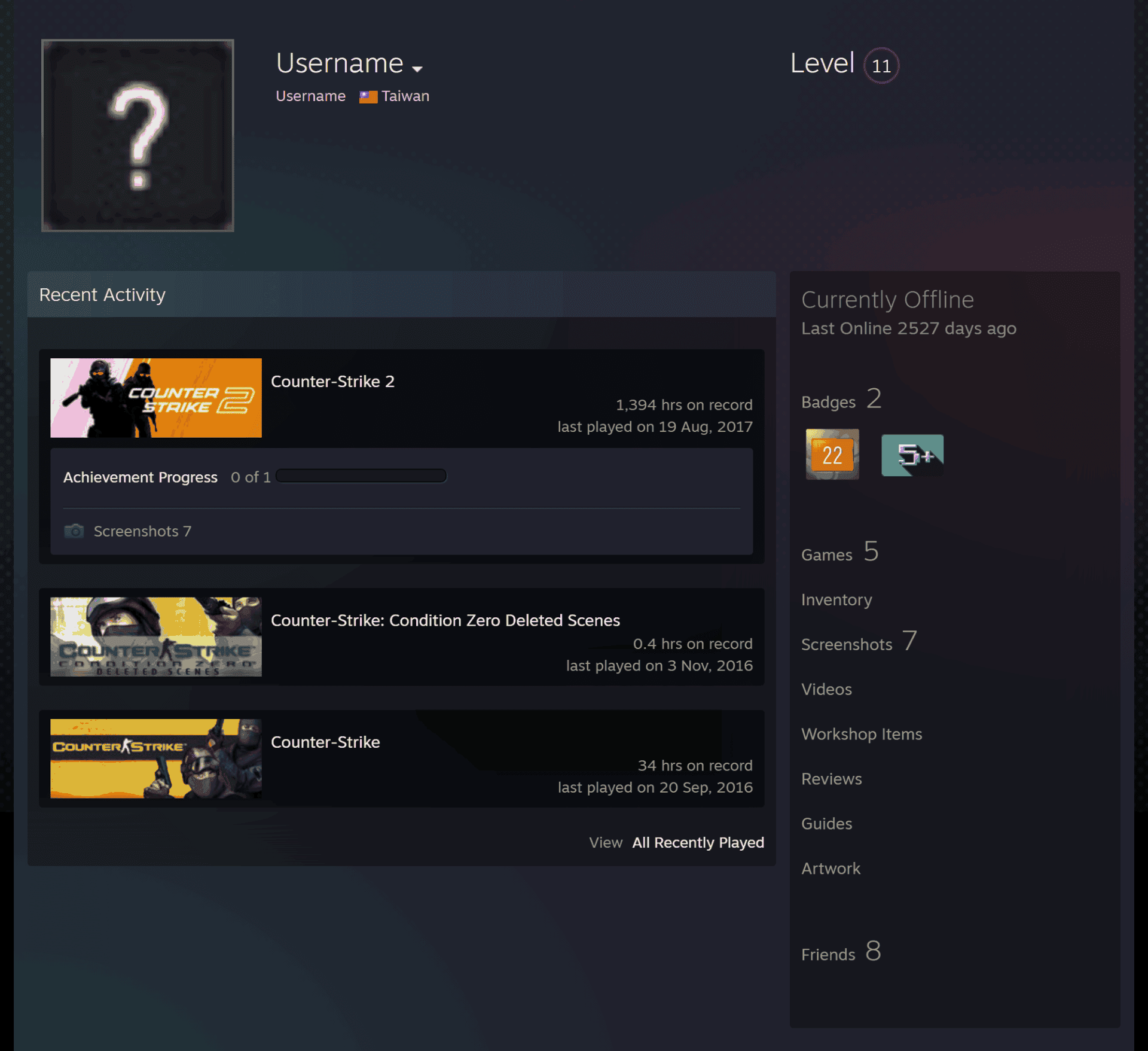Viewport: 1148px width, 1051px height.
Task: Open the Counter-Strike title link
Action: 325,742
